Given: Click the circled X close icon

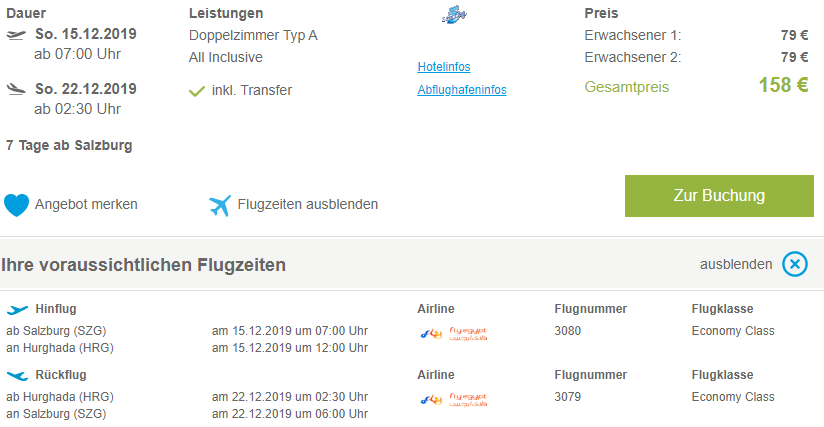Looking at the screenshot, I should click(x=795, y=264).
